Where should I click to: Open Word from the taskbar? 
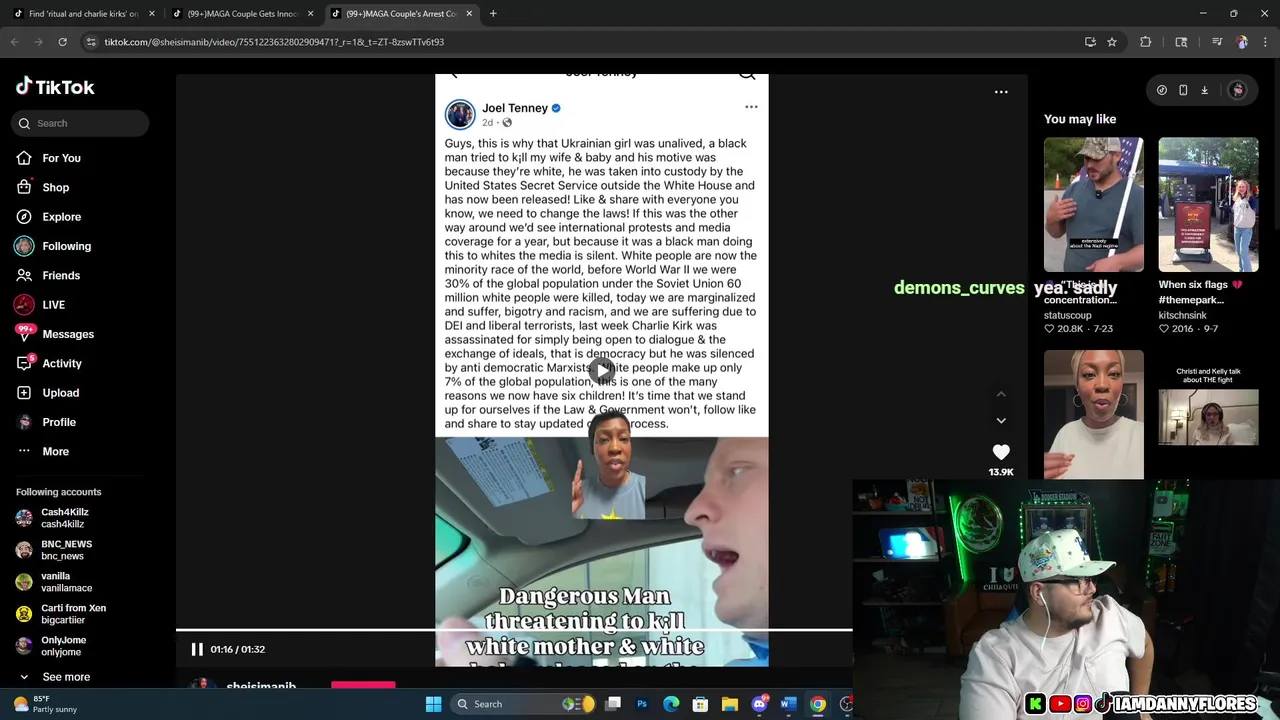point(788,704)
